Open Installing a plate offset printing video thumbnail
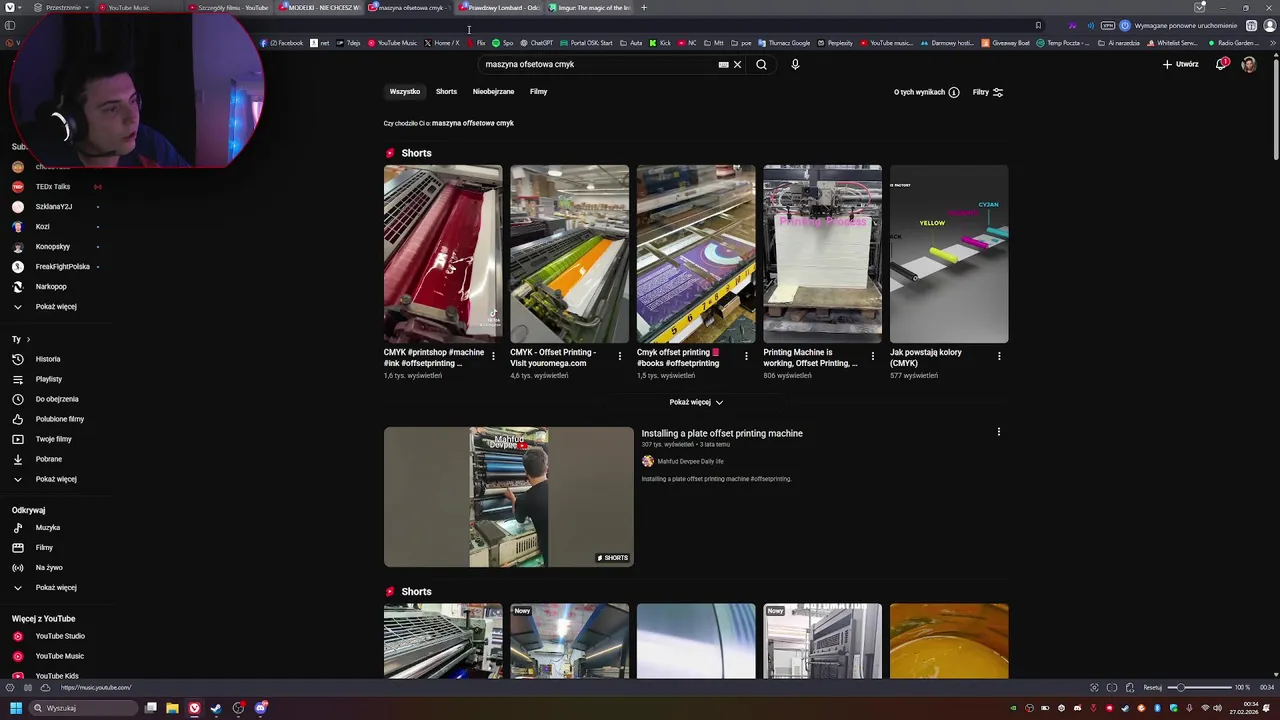The height and width of the screenshot is (720, 1280). click(x=509, y=497)
